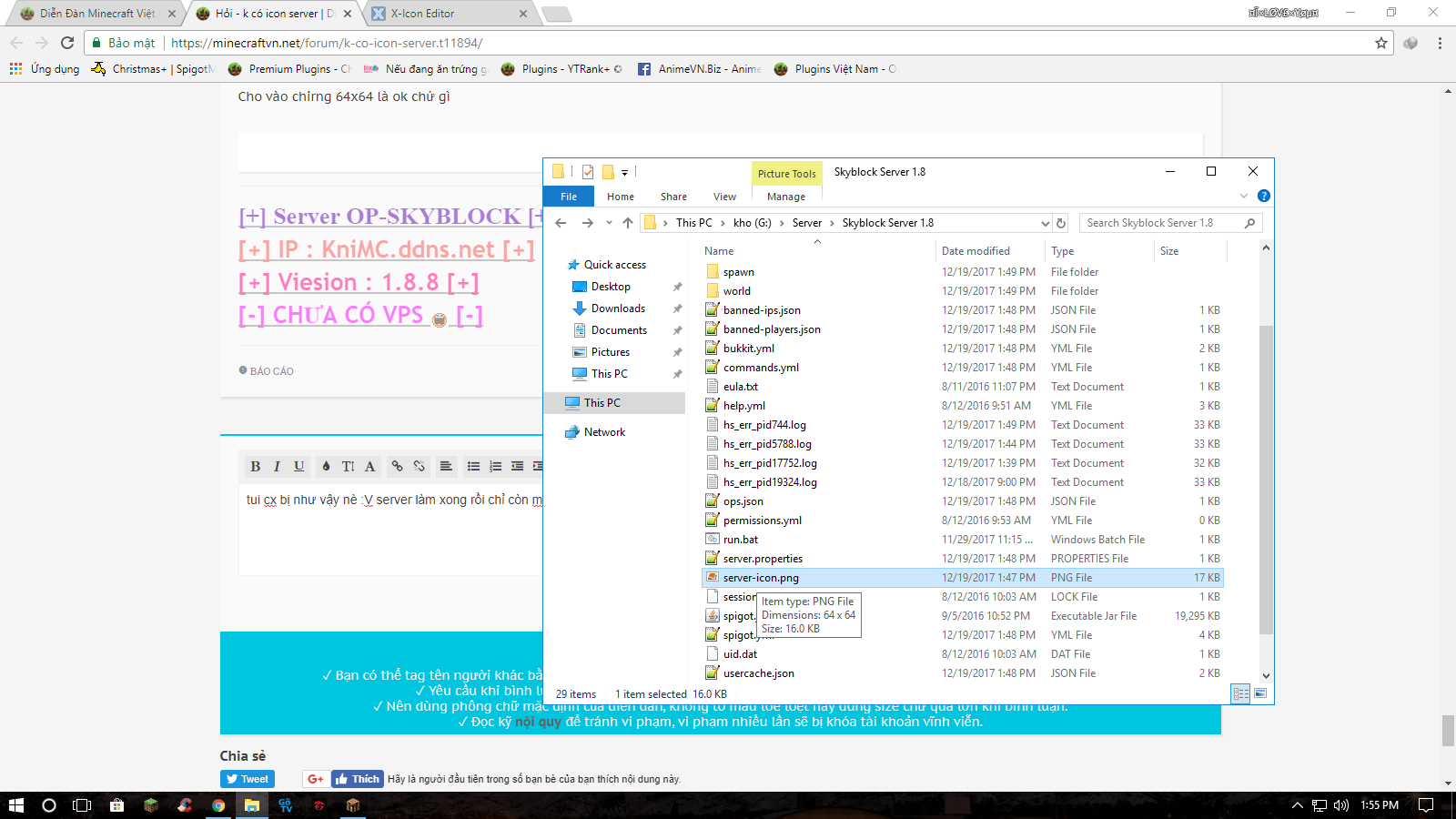Screen dimensions: 1456x819
Task: Select This PC in the navigation pane
Action: (602, 403)
